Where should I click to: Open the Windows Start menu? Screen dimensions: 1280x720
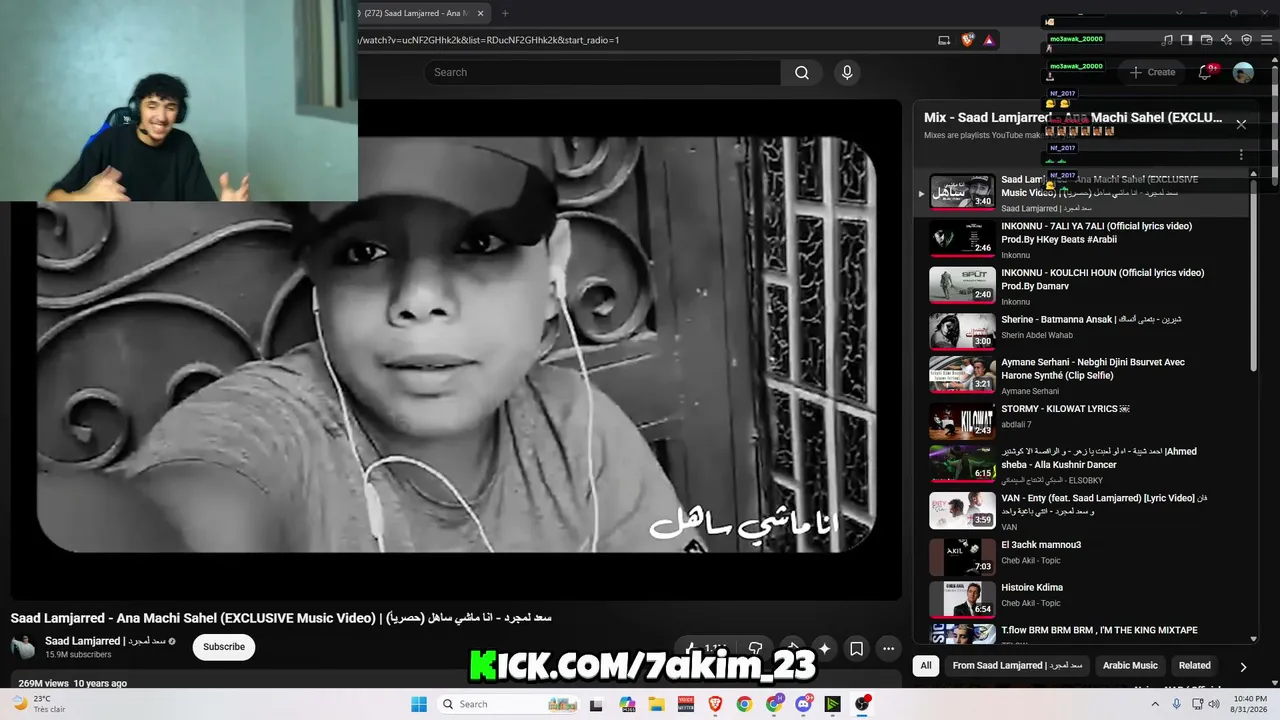[x=419, y=704]
